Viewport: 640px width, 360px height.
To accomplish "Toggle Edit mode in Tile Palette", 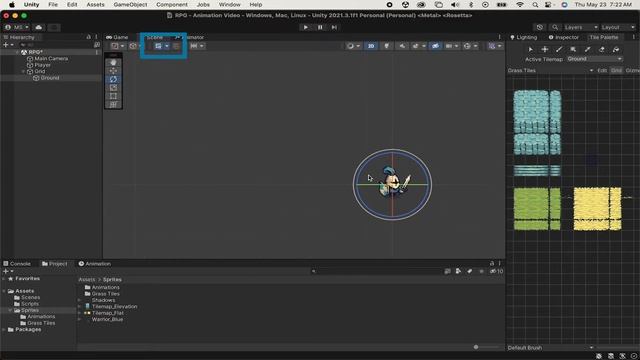I will (x=602, y=71).
